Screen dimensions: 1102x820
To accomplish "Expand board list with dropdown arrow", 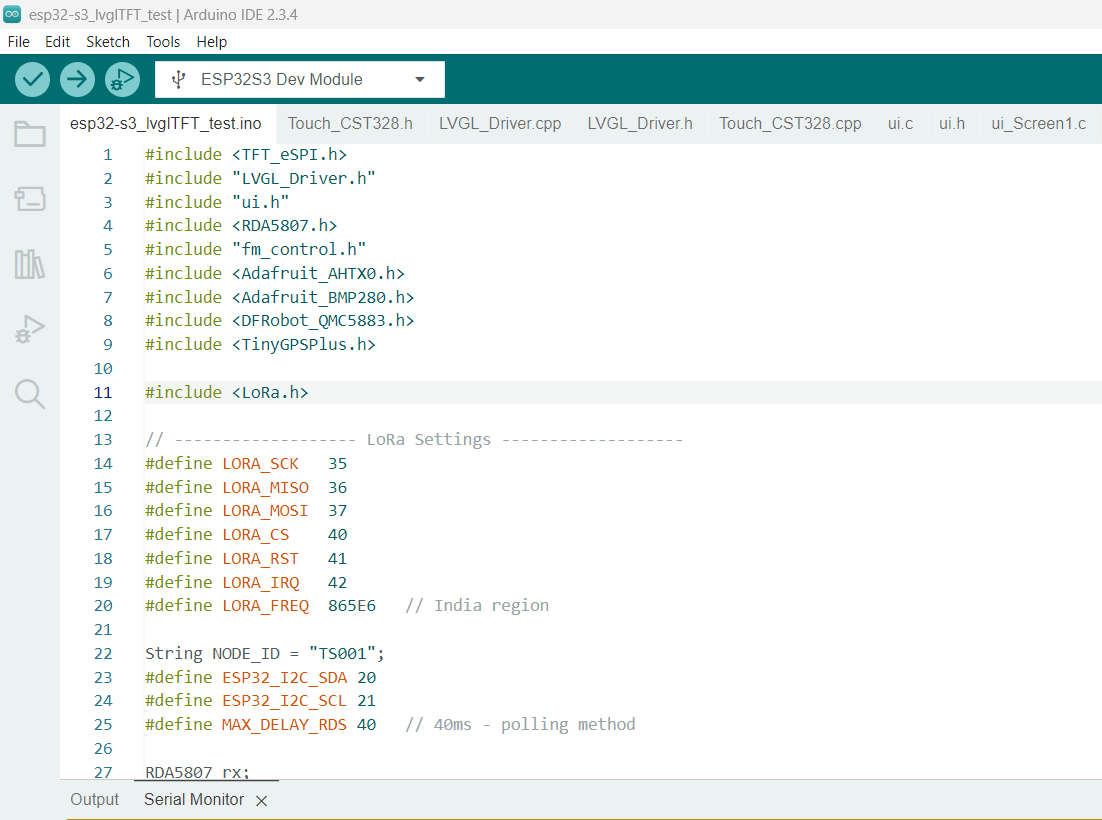I will (x=420, y=79).
